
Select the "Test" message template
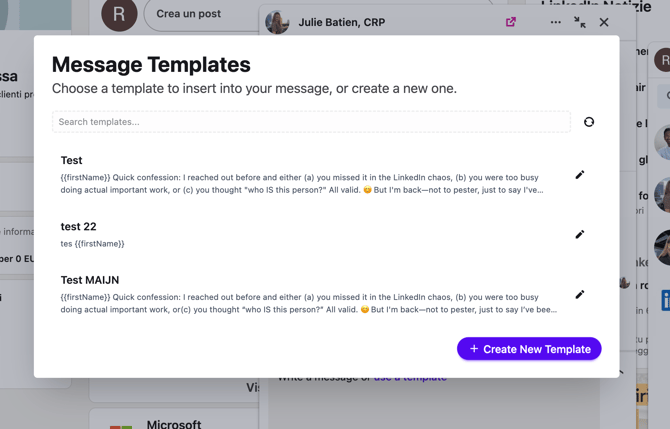tap(300, 174)
